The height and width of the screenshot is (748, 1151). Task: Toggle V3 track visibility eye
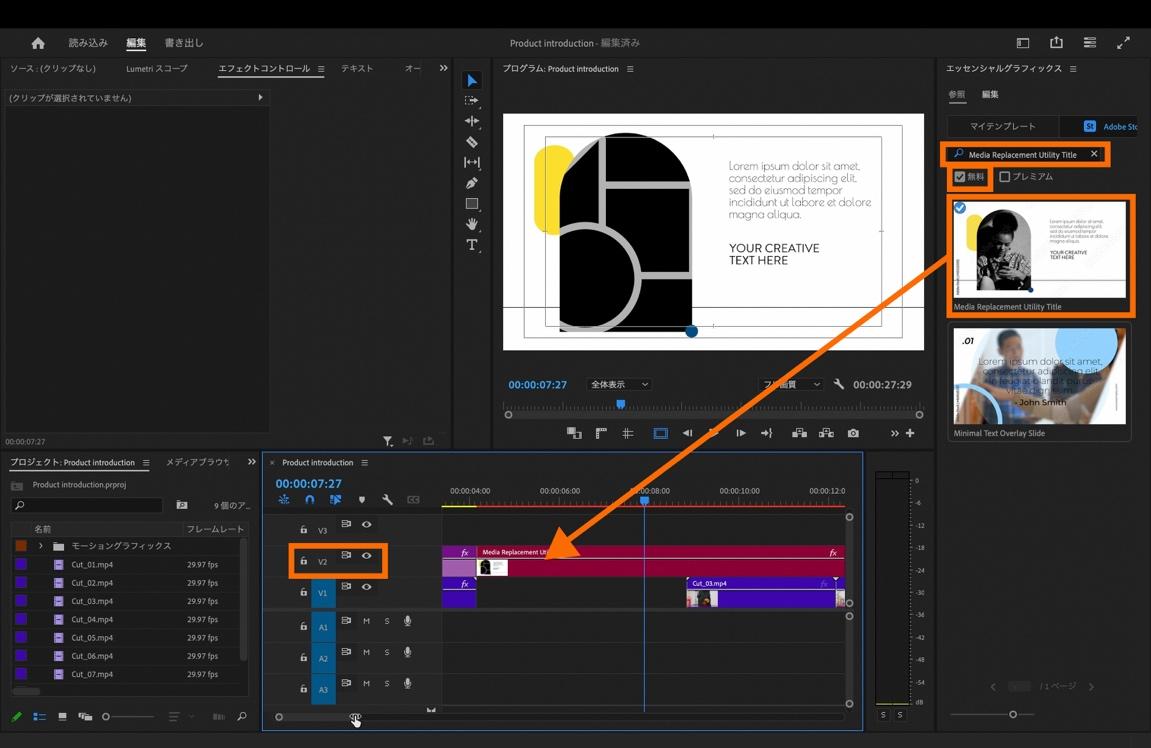pyautogui.click(x=367, y=524)
